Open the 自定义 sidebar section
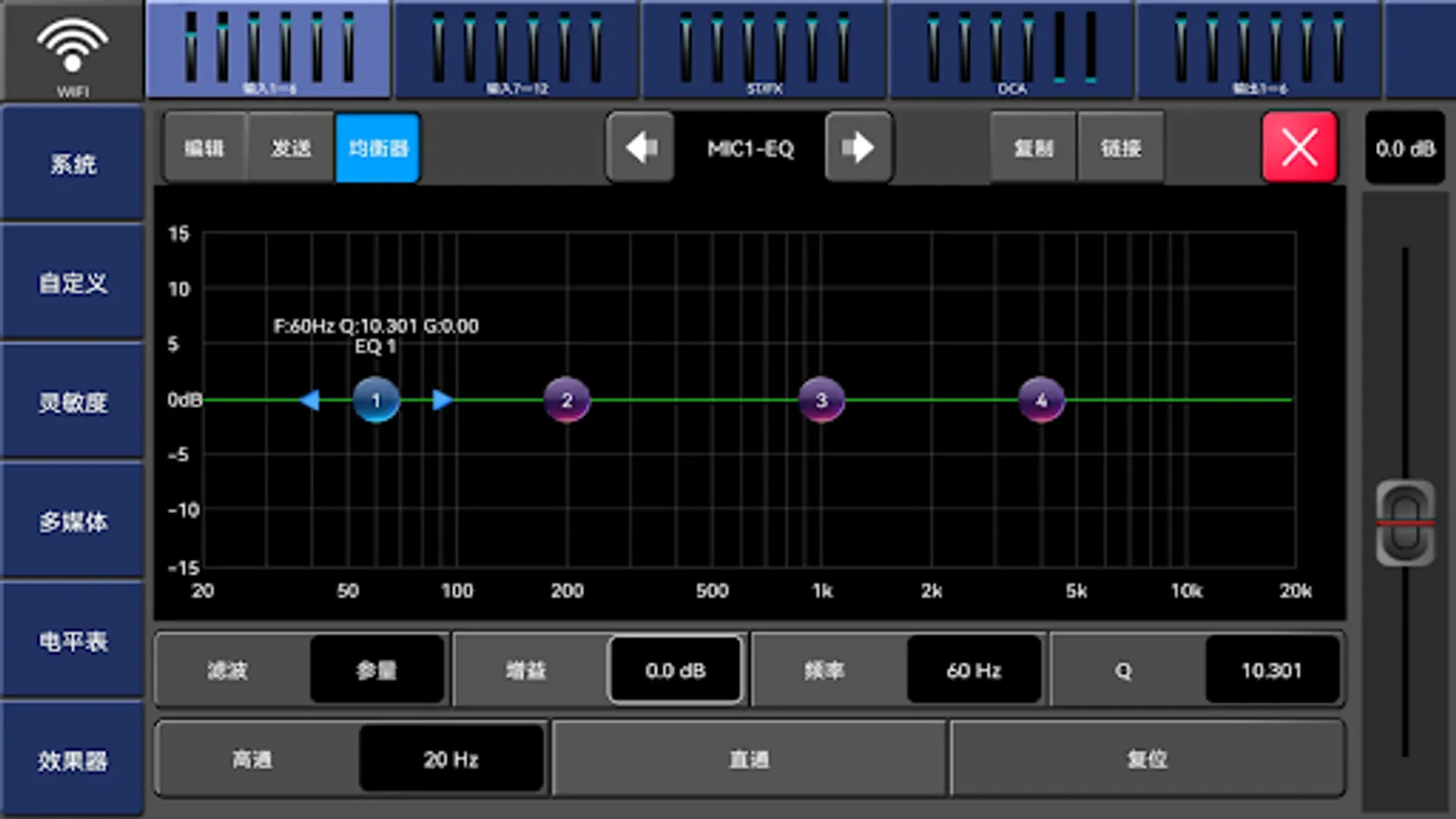The image size is (1456, 819). point(73,283)
